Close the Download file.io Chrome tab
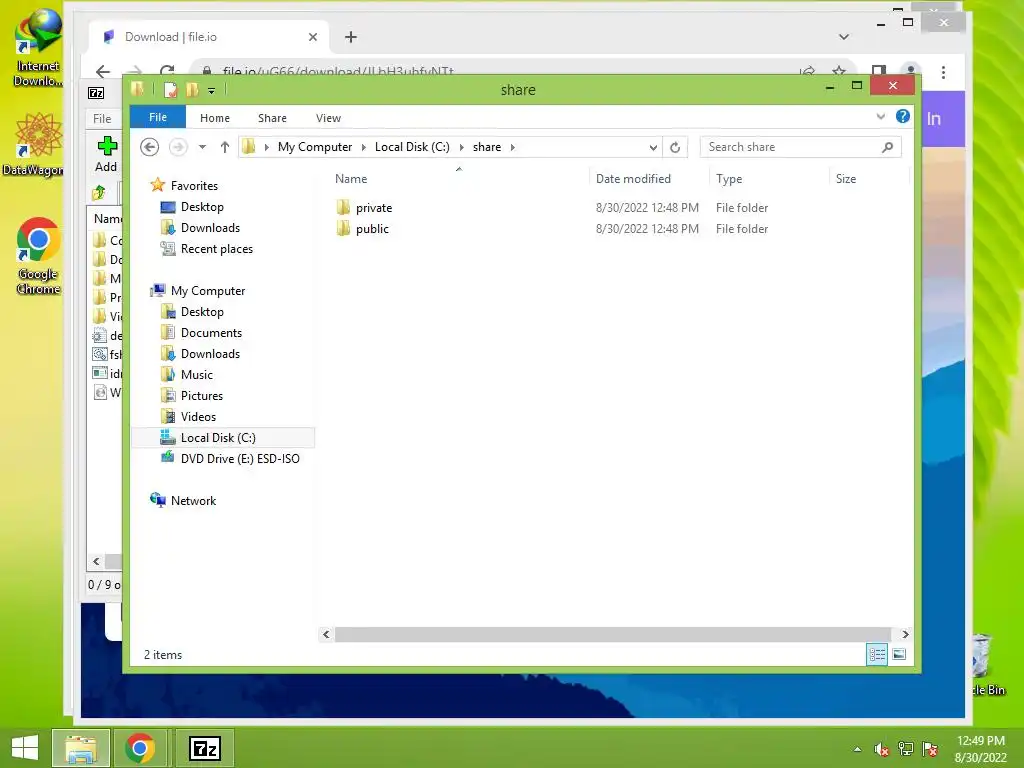Image resolution: width=1024 pixels, height=768 pixels. click(x=313, y=37)
